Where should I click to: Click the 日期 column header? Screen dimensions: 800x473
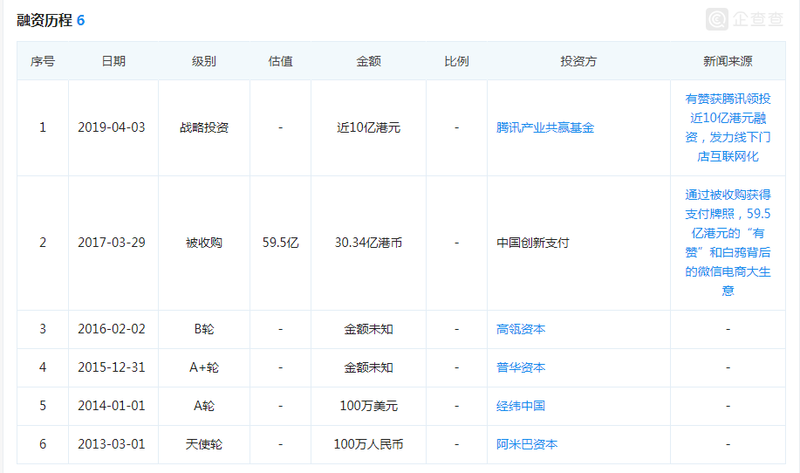coord(113,61)
